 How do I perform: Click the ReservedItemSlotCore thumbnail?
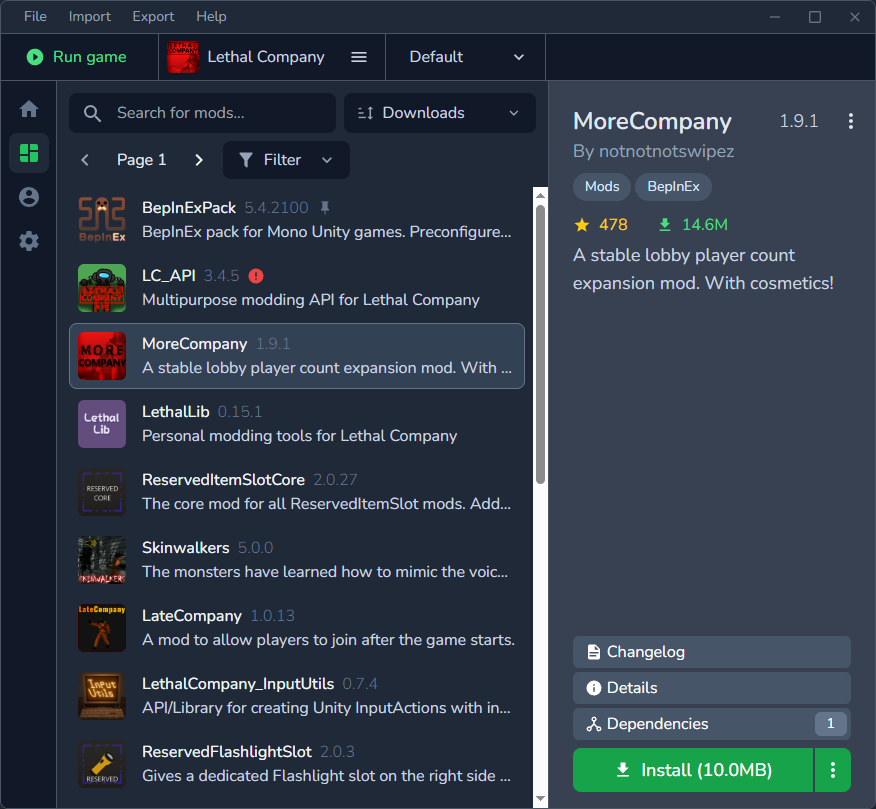coord(102,492)
